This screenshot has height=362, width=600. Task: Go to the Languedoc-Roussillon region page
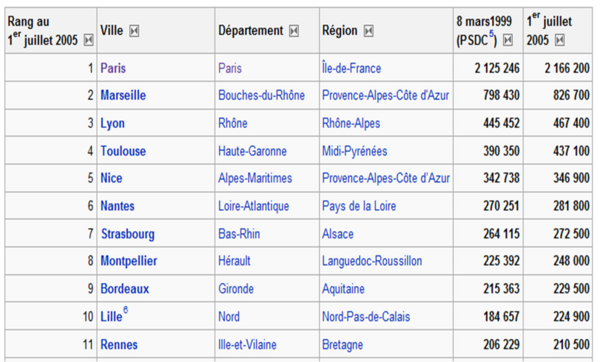pyautogui.click(x=372, y=261)
